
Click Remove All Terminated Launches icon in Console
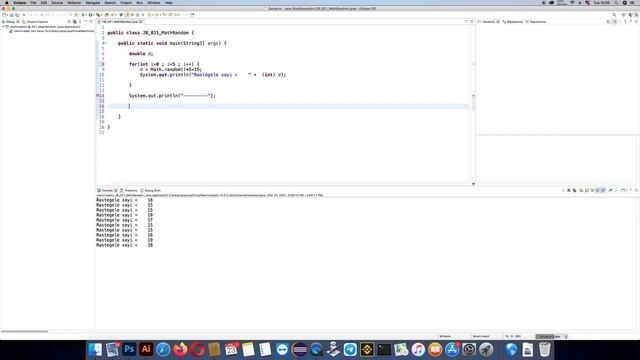tap(574, 191)
